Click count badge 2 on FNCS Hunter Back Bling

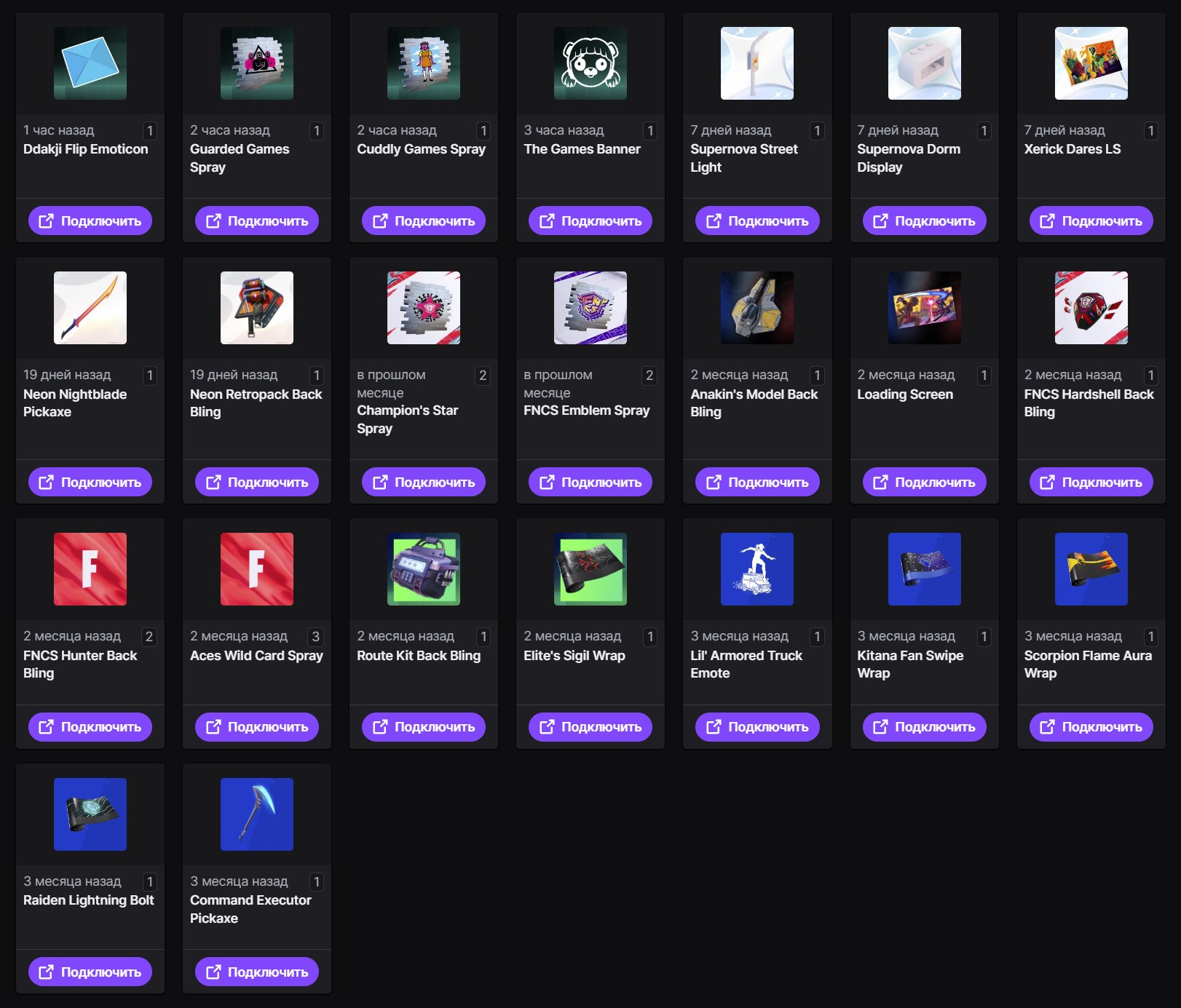tap(149, 637)
